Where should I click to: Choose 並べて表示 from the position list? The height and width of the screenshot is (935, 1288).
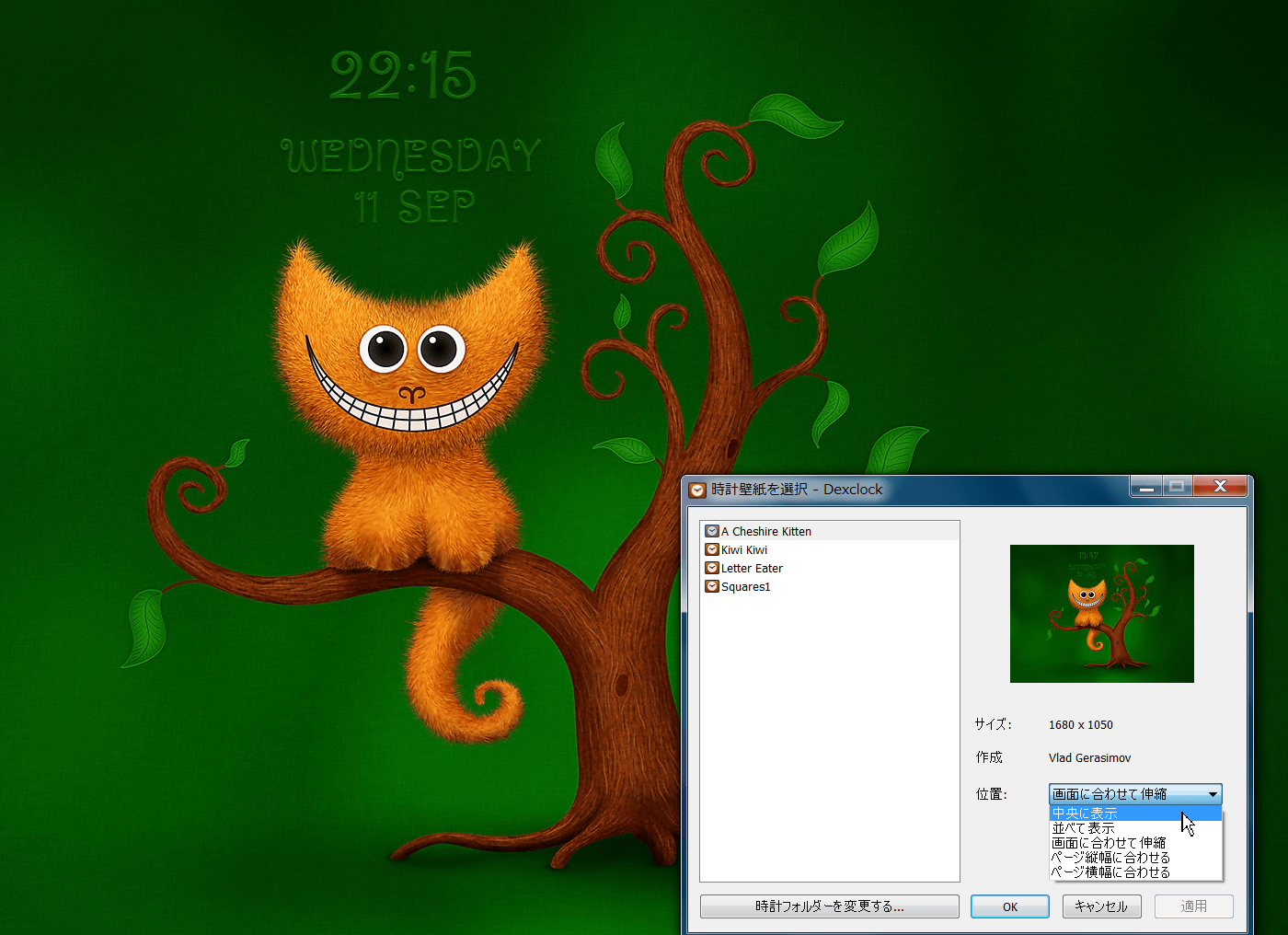(1135, 828)
